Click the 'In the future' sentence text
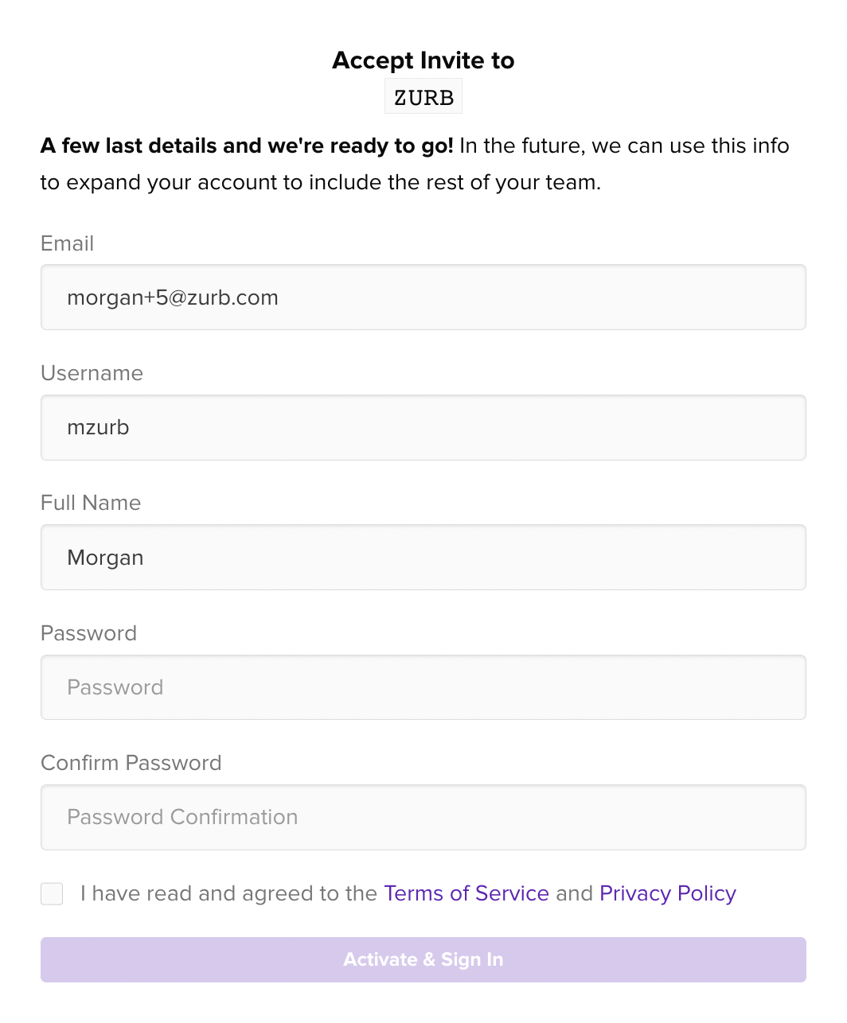This screenshot has width=847, height=1023. pyautogui.click(x=624, y=146)
